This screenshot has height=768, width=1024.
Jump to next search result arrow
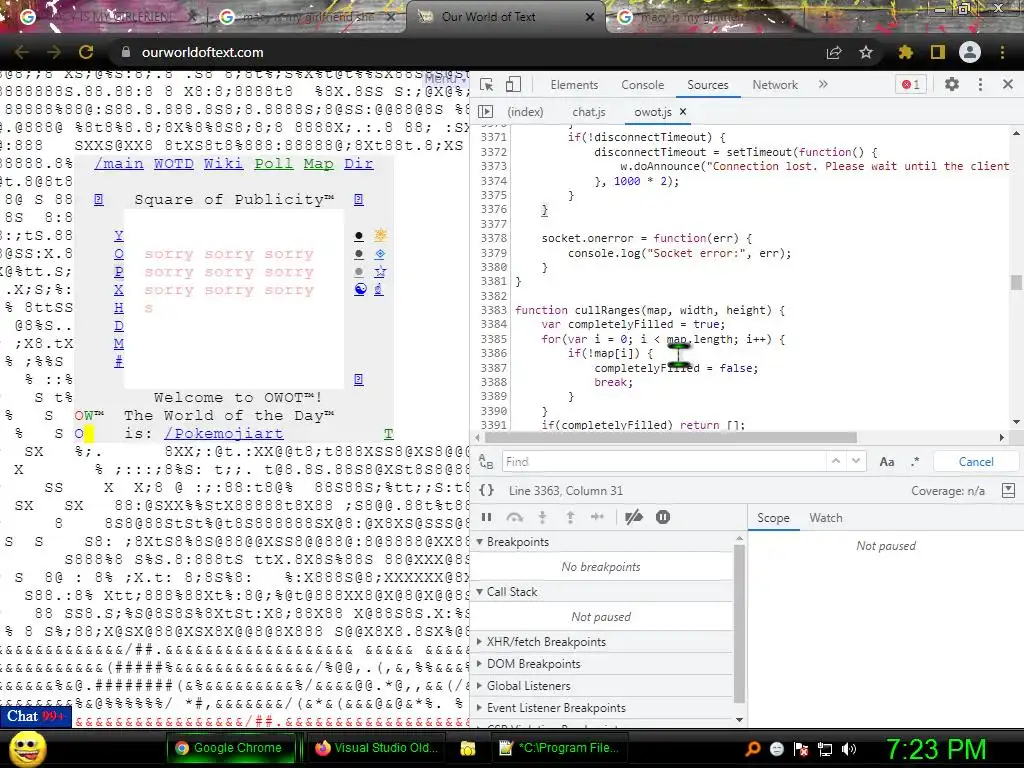(x=856, y=461)
